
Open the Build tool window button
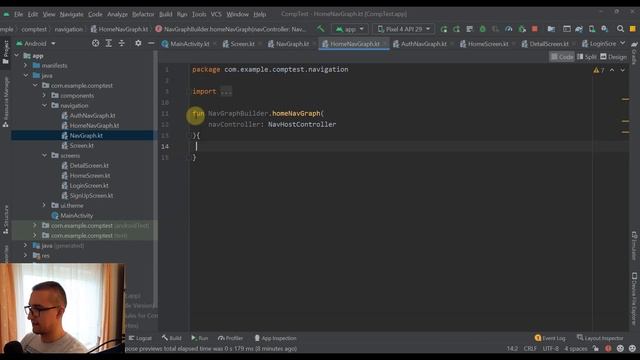[x=171, y=338]
